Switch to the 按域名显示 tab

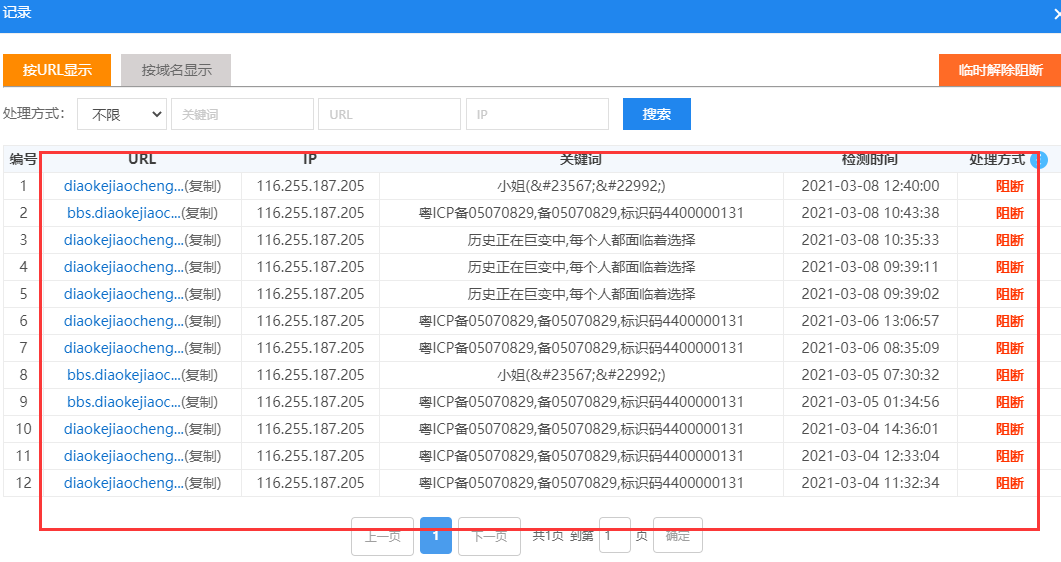tap(176, 70)
